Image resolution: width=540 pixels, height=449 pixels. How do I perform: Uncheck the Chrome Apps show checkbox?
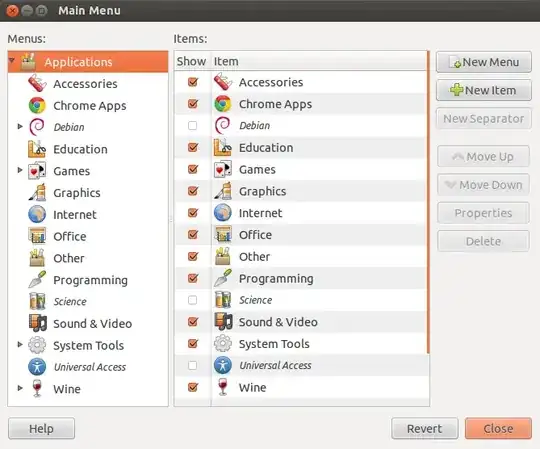click(193, 104)
